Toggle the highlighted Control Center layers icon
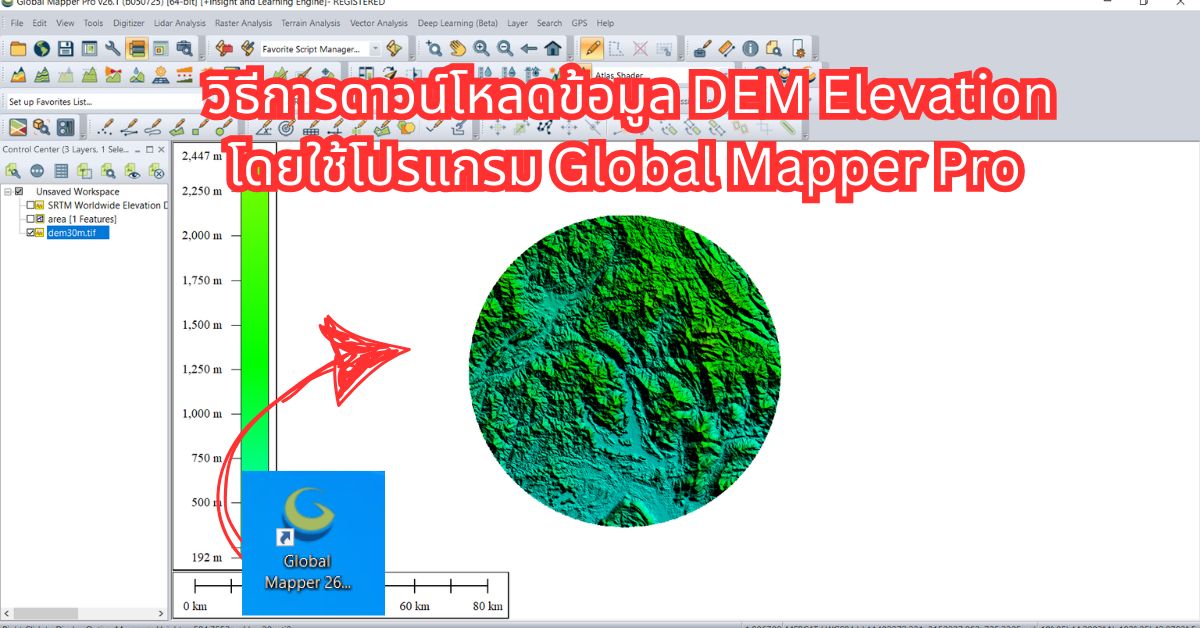Image resolution: width=1200 pixels, height=628 pixels. (137, 48)
